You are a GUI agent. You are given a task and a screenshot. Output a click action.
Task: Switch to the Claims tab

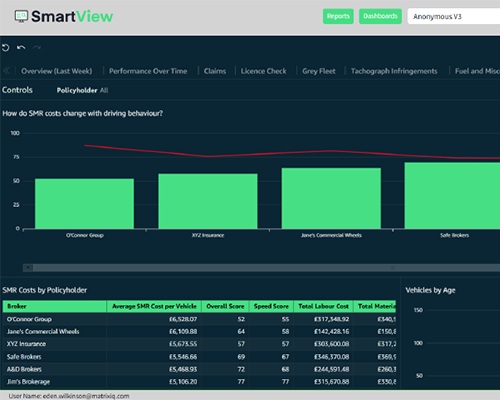click(x=215, y=71)
